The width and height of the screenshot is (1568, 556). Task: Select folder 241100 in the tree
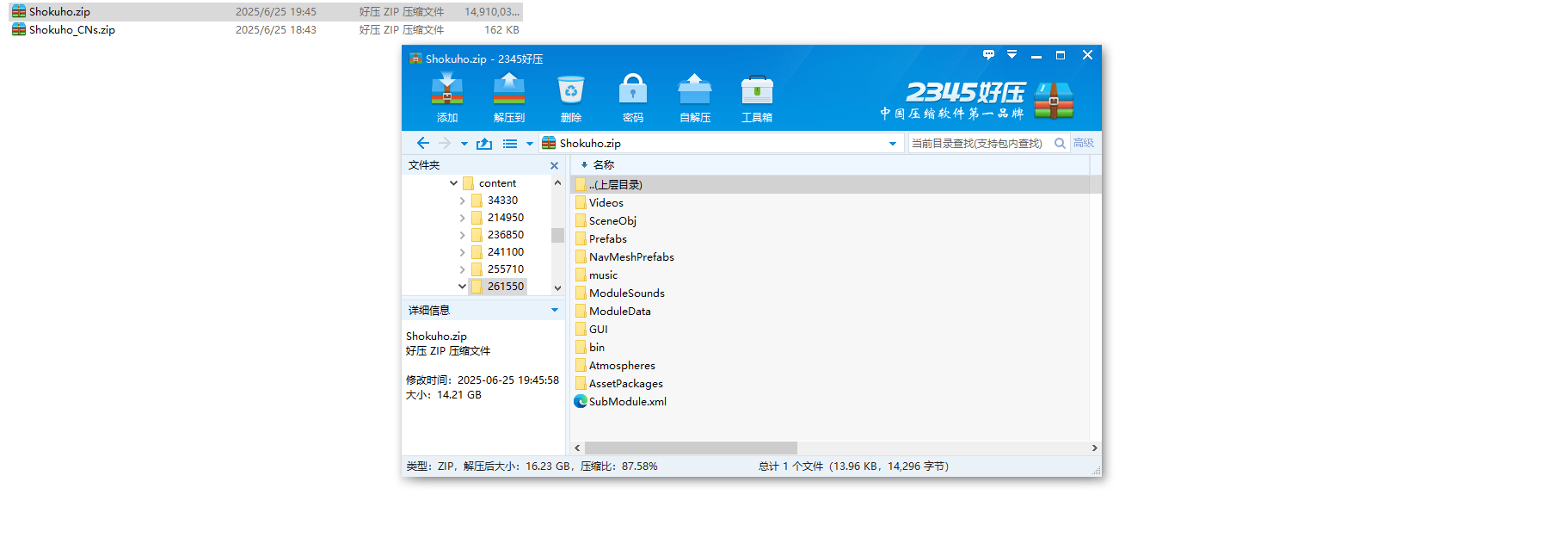(x=497, y=252)
